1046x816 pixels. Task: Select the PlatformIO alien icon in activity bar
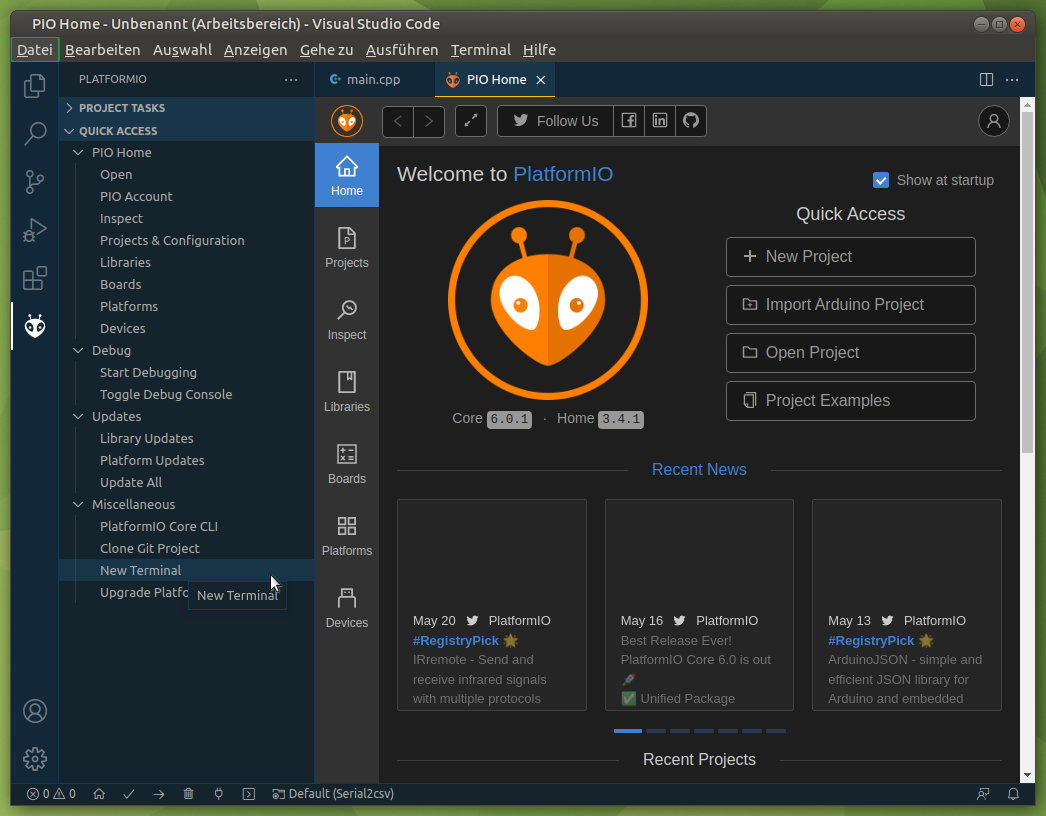tap(35, 326)
